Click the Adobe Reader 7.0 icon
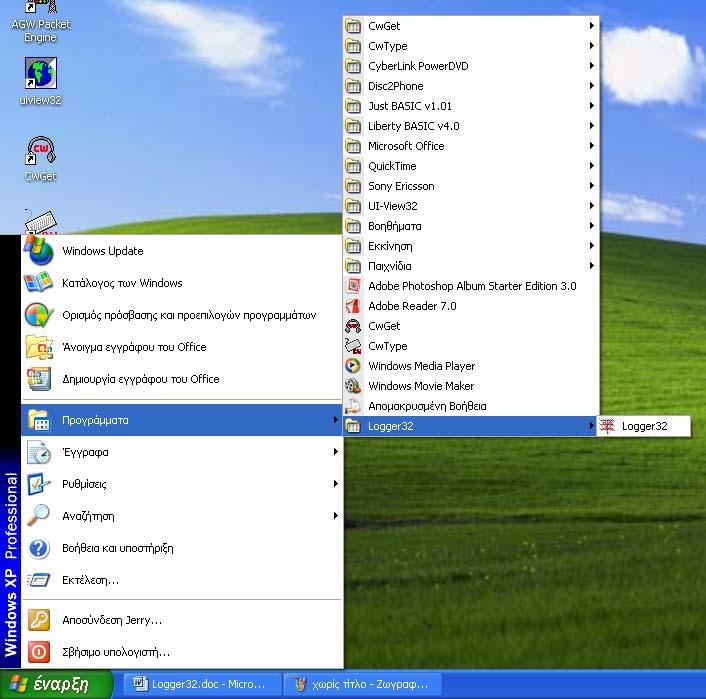The height and width of the screenshot is (699, 706). 353,306
